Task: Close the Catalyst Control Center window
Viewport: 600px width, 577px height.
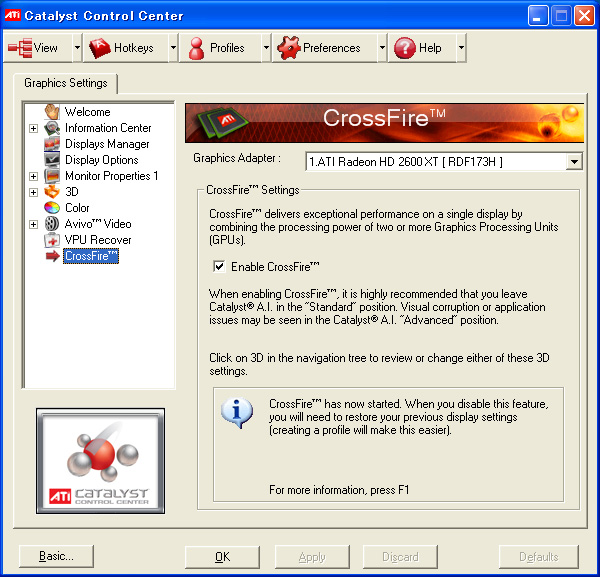Action: click(584, 16)
